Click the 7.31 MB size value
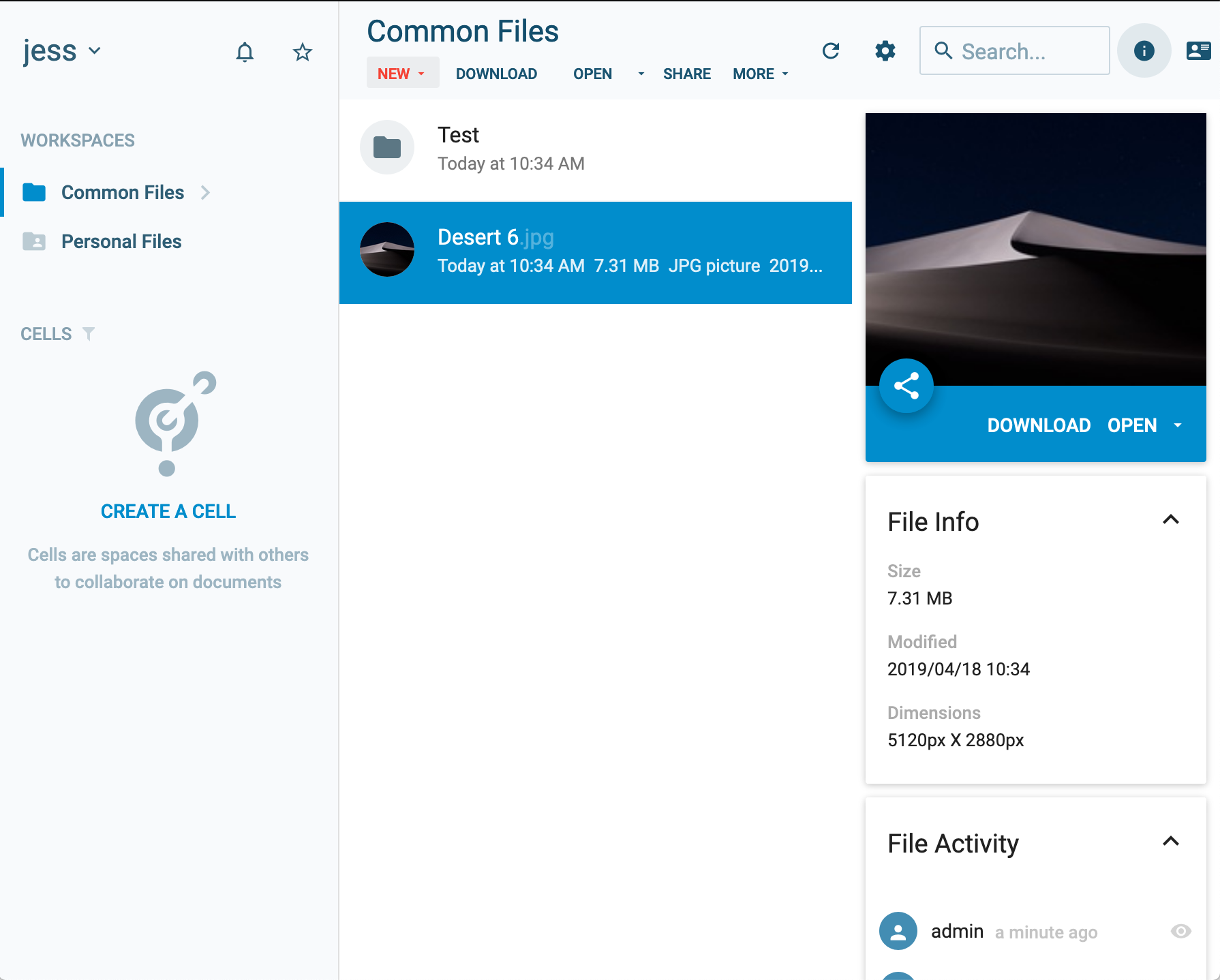The width and height of the screenshot is (1220, 980). (919, 598)
